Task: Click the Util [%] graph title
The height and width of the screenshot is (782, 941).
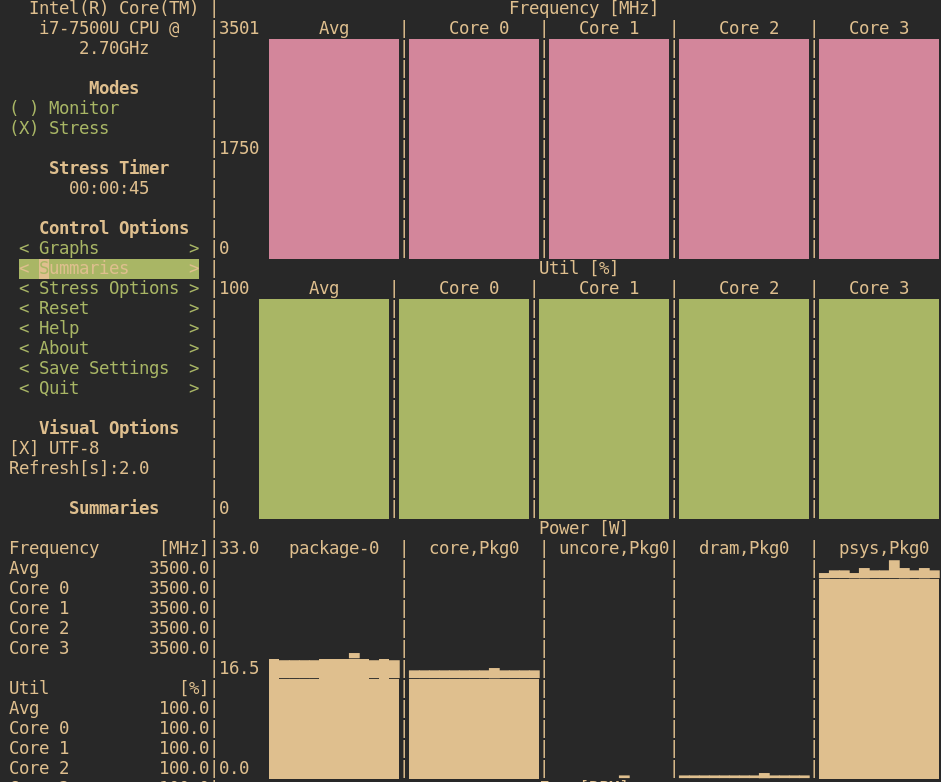Action: tap(579, 268)
